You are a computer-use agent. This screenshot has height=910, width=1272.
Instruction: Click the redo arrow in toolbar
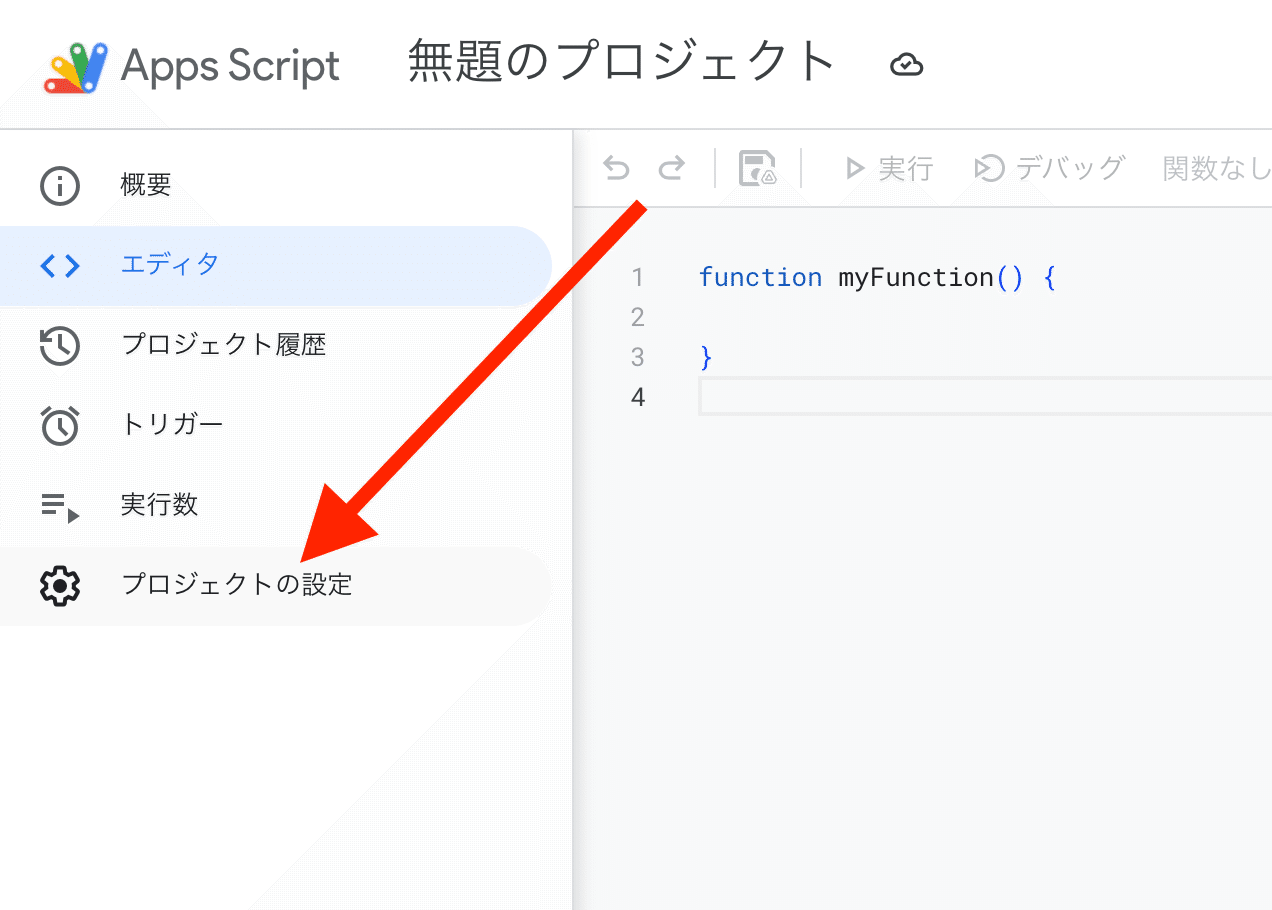(672, 168)
